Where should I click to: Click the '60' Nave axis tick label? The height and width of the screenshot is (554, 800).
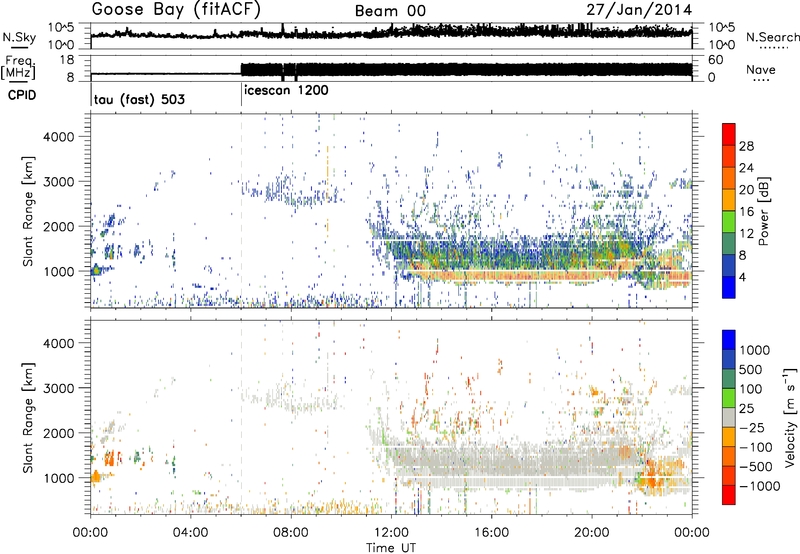coord(715,60)
